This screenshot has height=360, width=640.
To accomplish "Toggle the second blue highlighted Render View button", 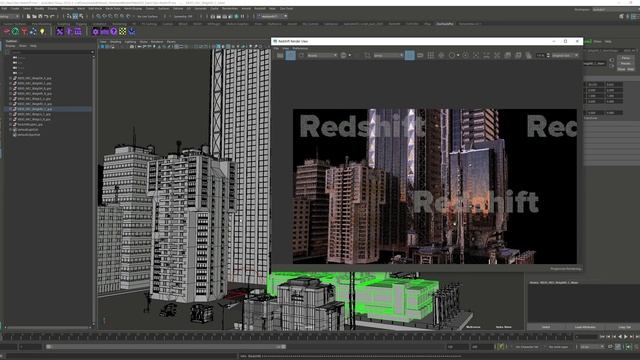I will click(x=410, y=55).
